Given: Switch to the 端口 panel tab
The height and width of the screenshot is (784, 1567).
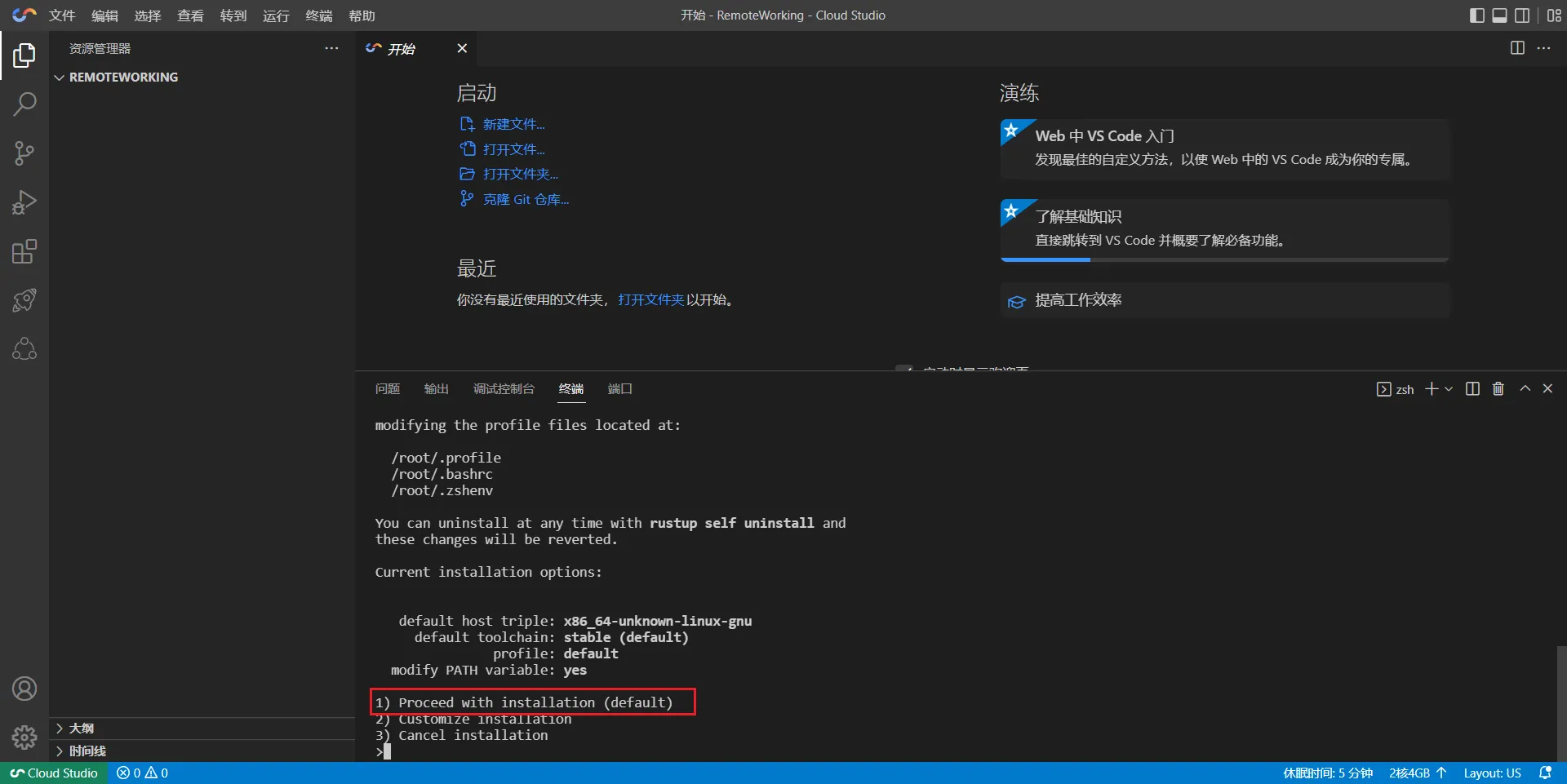Looking at the screenshot, I should pyautogui.click(x=619, y=389).
